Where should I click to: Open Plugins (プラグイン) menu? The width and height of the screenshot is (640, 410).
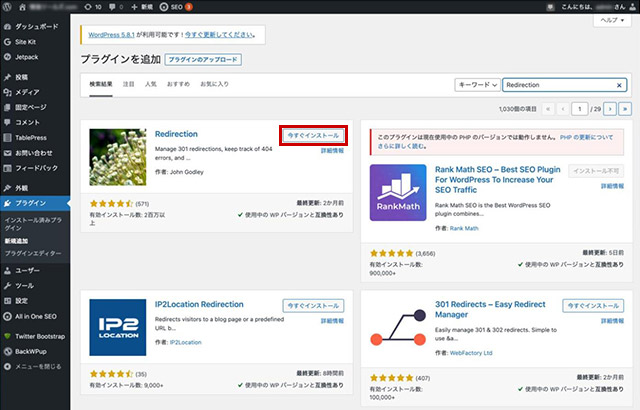tap(35, 203)
